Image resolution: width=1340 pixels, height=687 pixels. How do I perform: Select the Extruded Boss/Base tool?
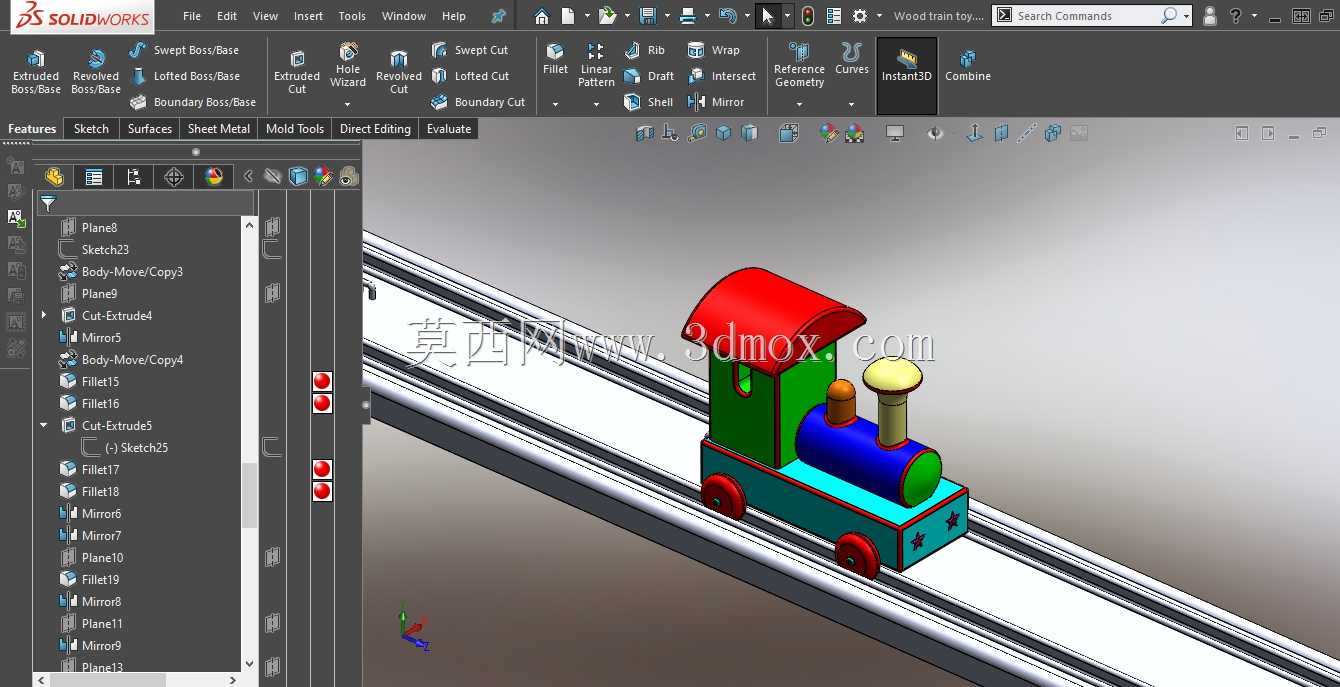click(36, 72)
